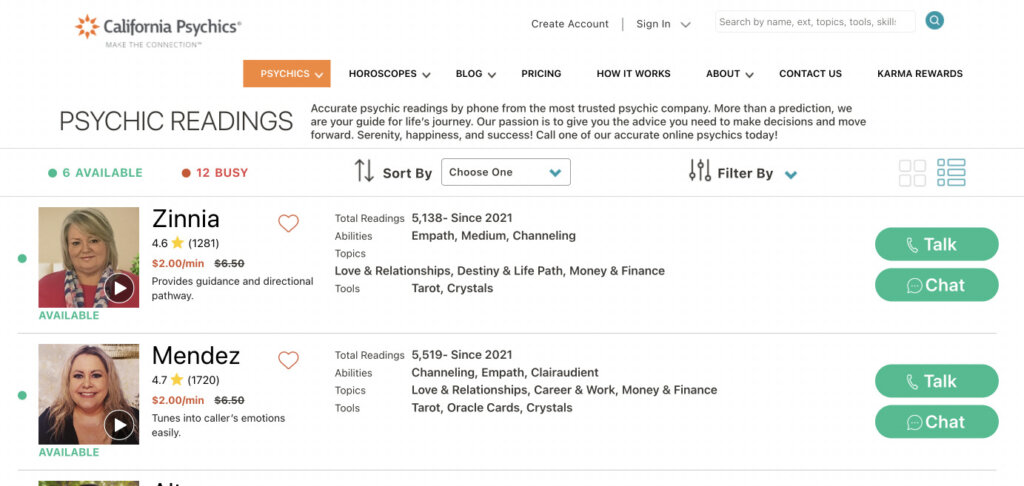
Task: Click the Create Account link
Action: pyautogui.click(x=569, y=24)
